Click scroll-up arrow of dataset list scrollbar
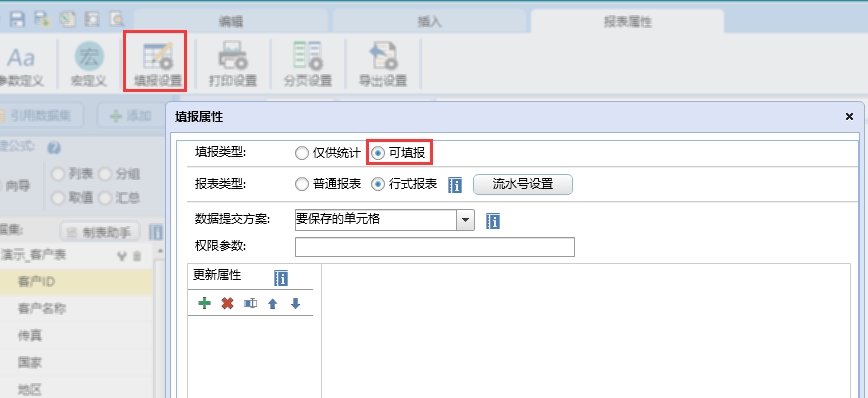This screenshot has height=398, width=868. 160,251
